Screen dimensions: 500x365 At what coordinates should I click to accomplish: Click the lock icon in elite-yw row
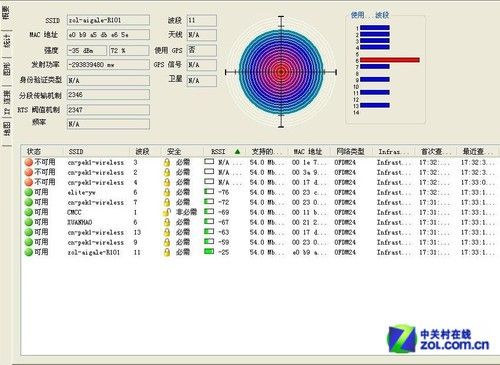coord(167,192)
